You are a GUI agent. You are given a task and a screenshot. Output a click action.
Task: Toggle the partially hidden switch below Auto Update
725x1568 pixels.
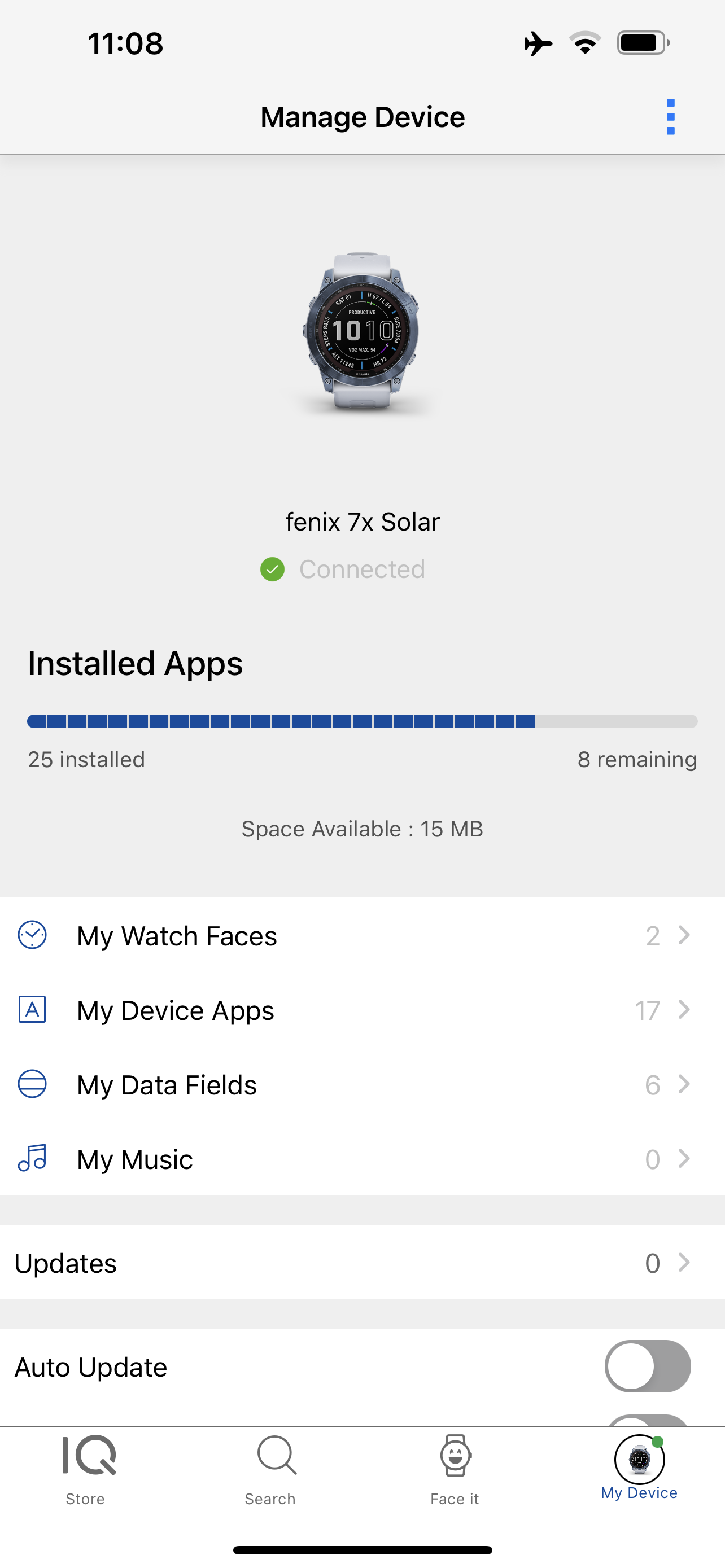(647, 1420)
